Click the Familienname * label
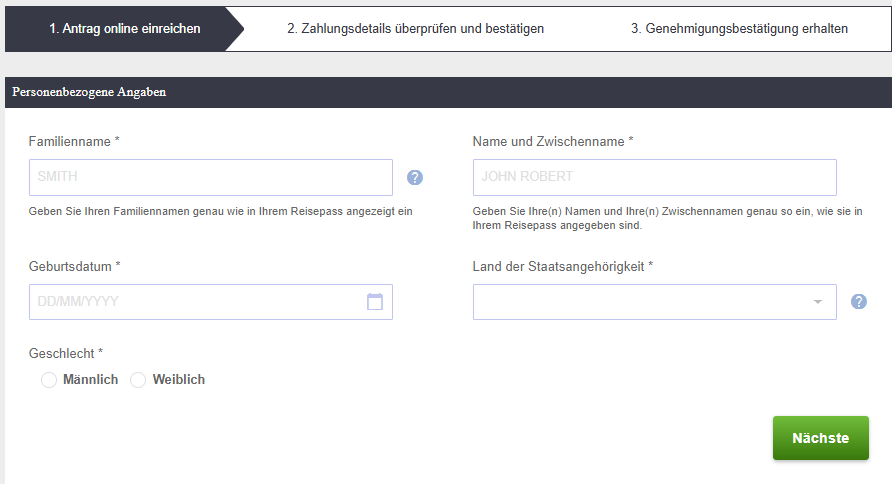The height and width of the screenshot is (484, 892). tap(74, 141)
